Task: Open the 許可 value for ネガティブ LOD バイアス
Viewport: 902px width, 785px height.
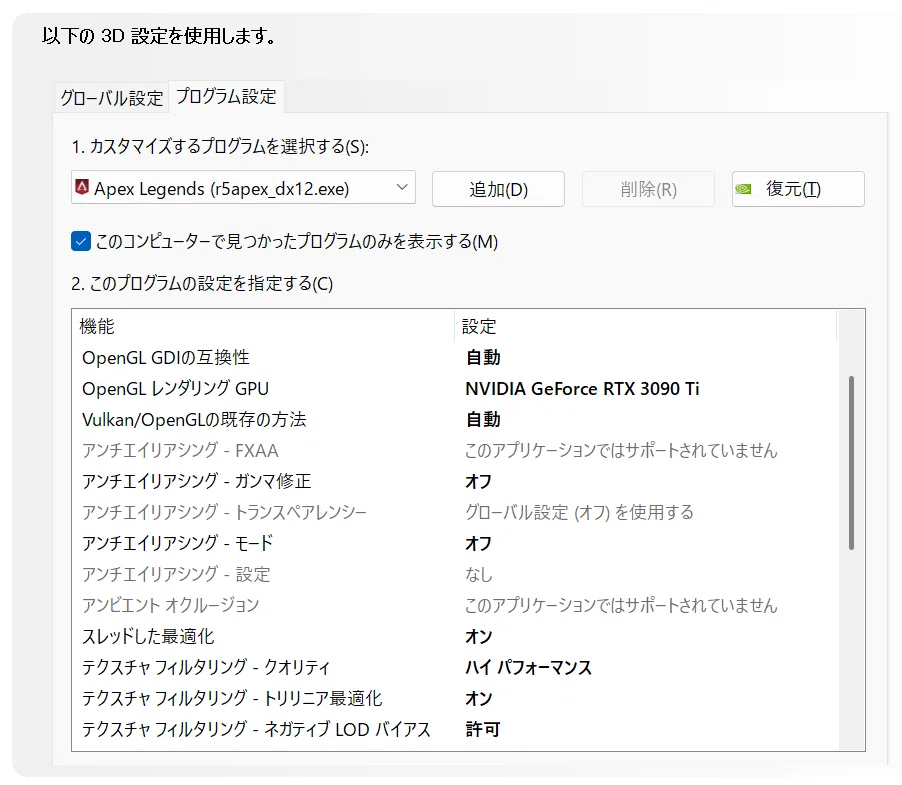Action: pyautogui.click(x=483, y=730)
